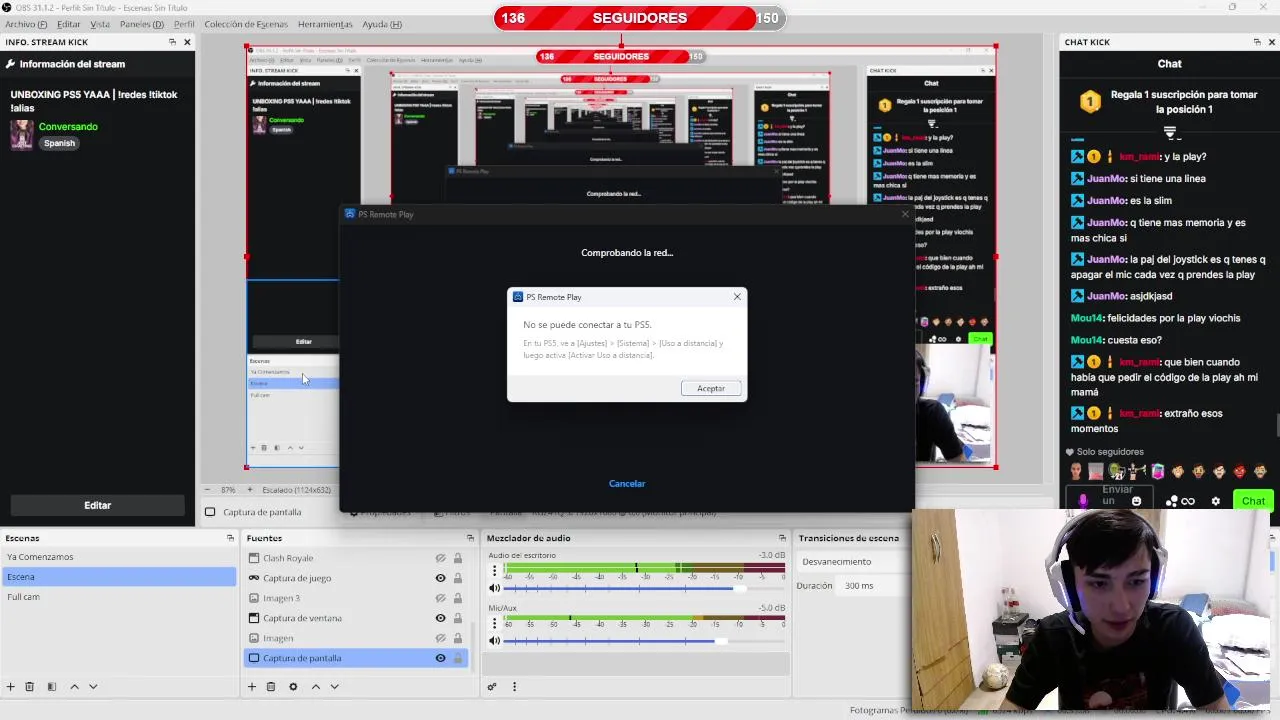The image size is (1280, 720).
Task: Open Mic/Aux options dots
Action: 494,624
